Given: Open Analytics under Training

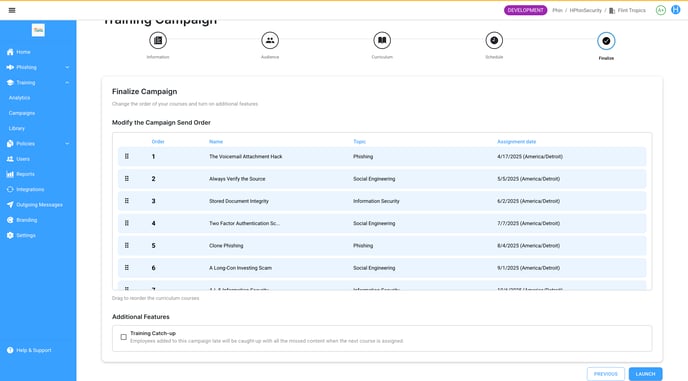Looking at the screenshot, I should 19,98.
